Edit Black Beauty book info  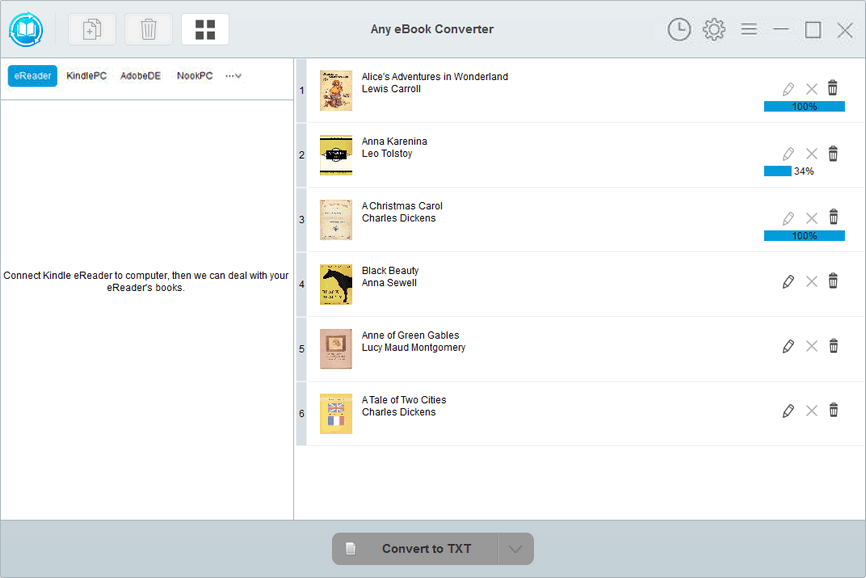click(788, 282)
